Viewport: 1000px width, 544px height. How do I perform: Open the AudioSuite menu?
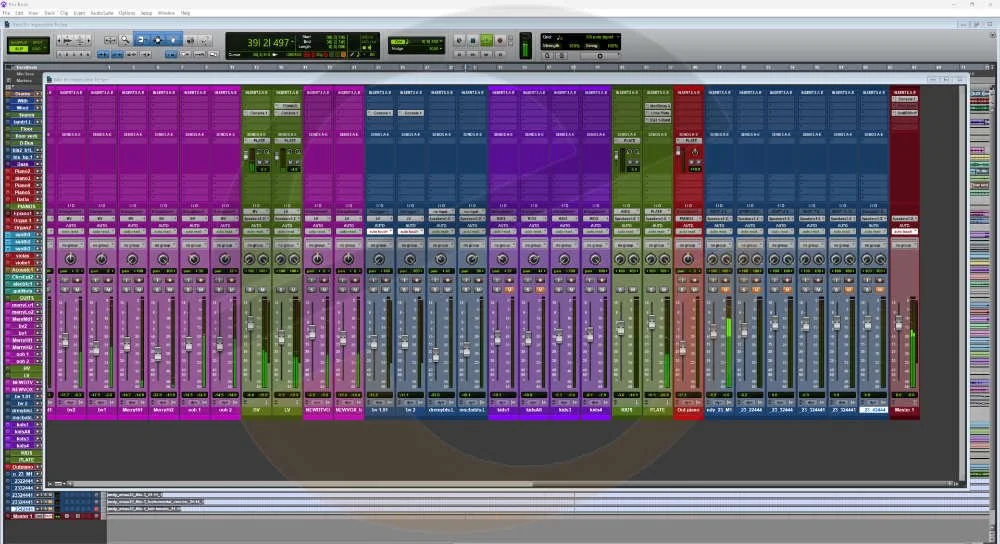(x=101, y=13)
